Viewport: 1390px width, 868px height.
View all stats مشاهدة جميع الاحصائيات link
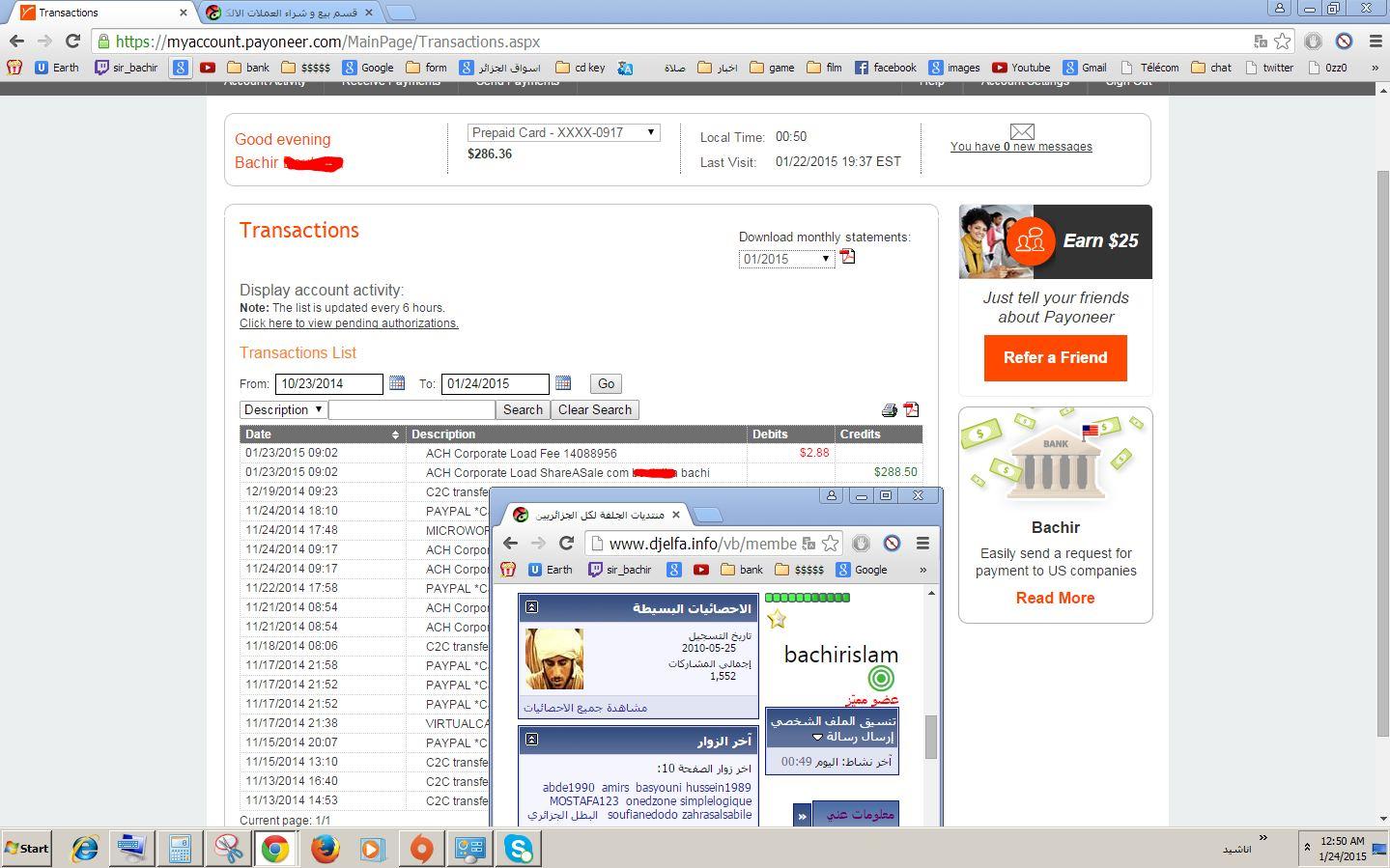point(585,708)
